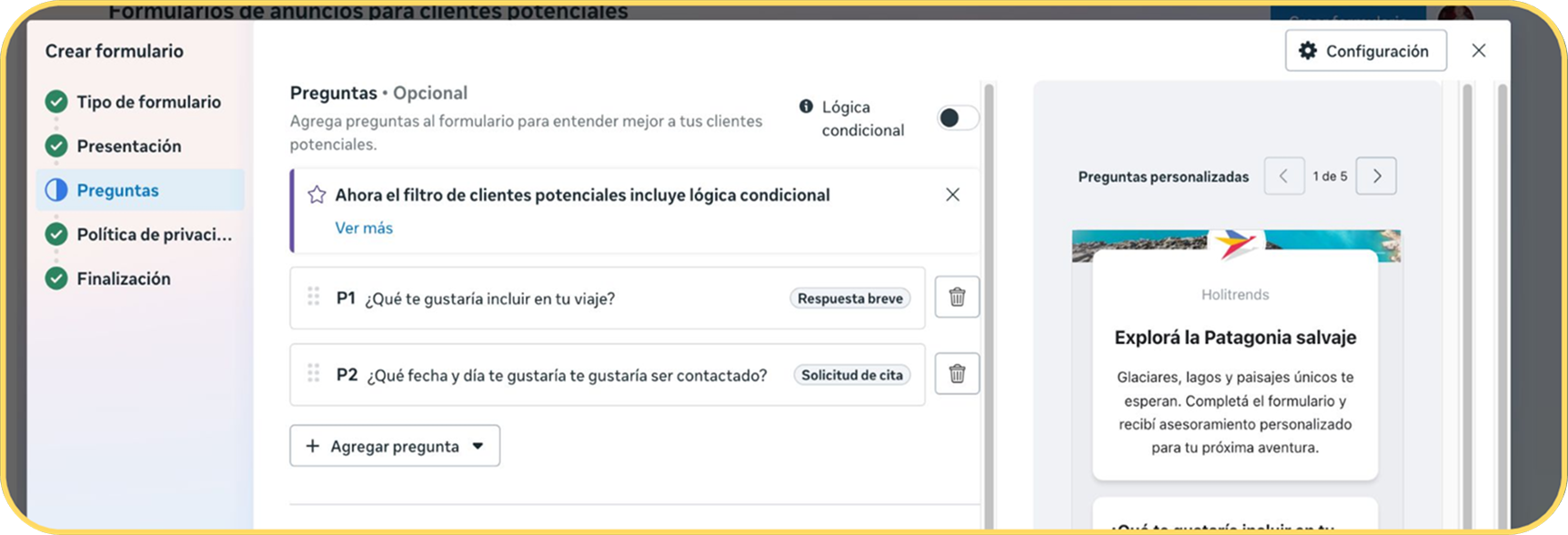Viewport: 1568px width, 535px height.
Task: Click the Configuración gear icon
Action: [x=1308, y=51]
